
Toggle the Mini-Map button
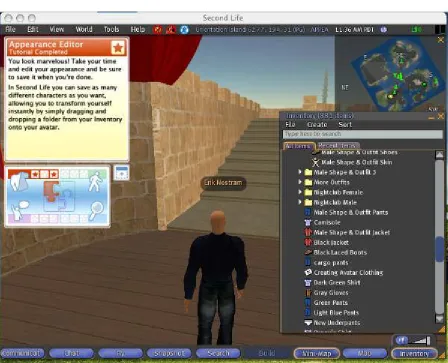pos(316,353)
